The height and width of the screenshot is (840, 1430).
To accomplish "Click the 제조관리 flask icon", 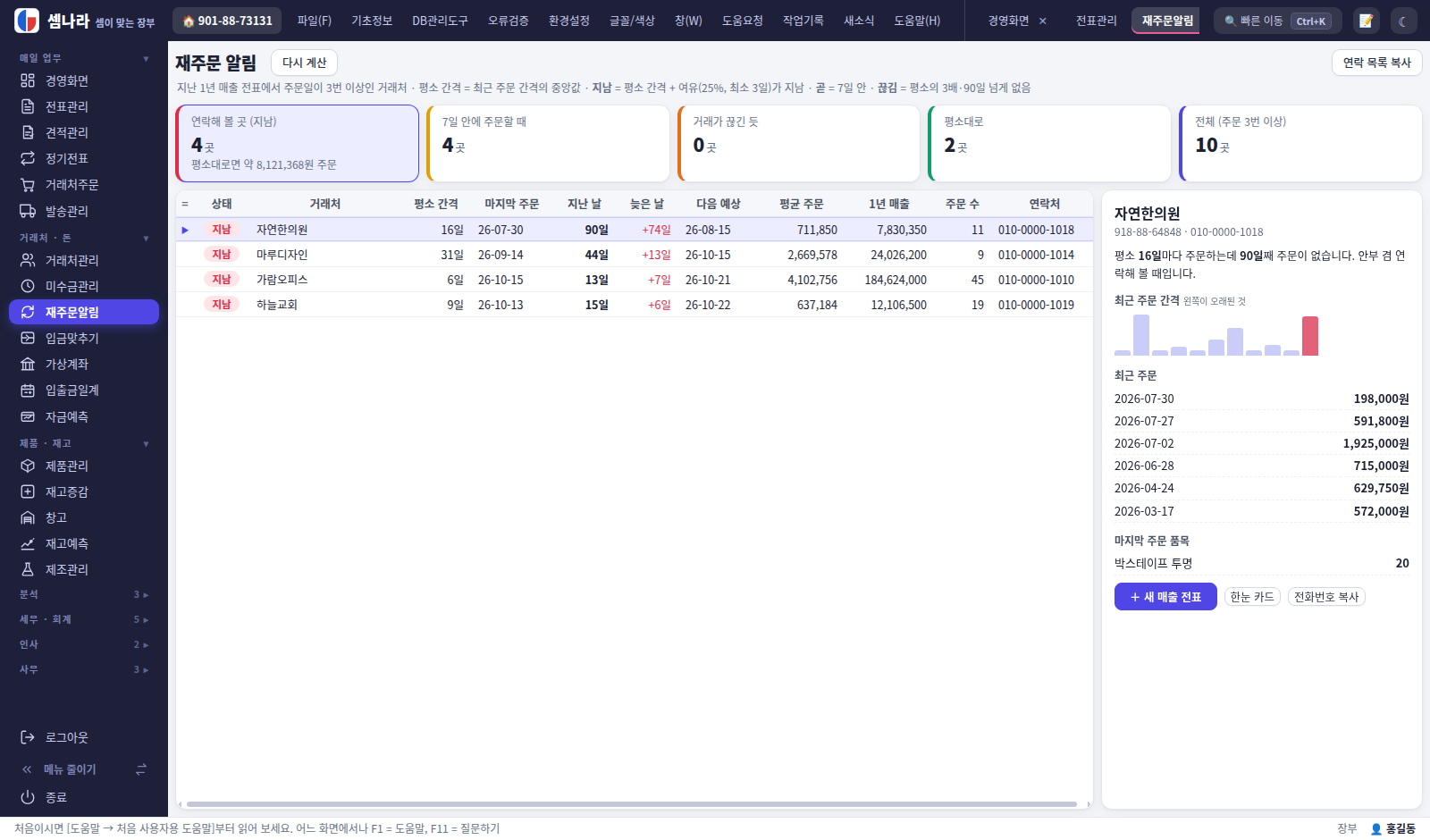I will (x=28, y=569).
